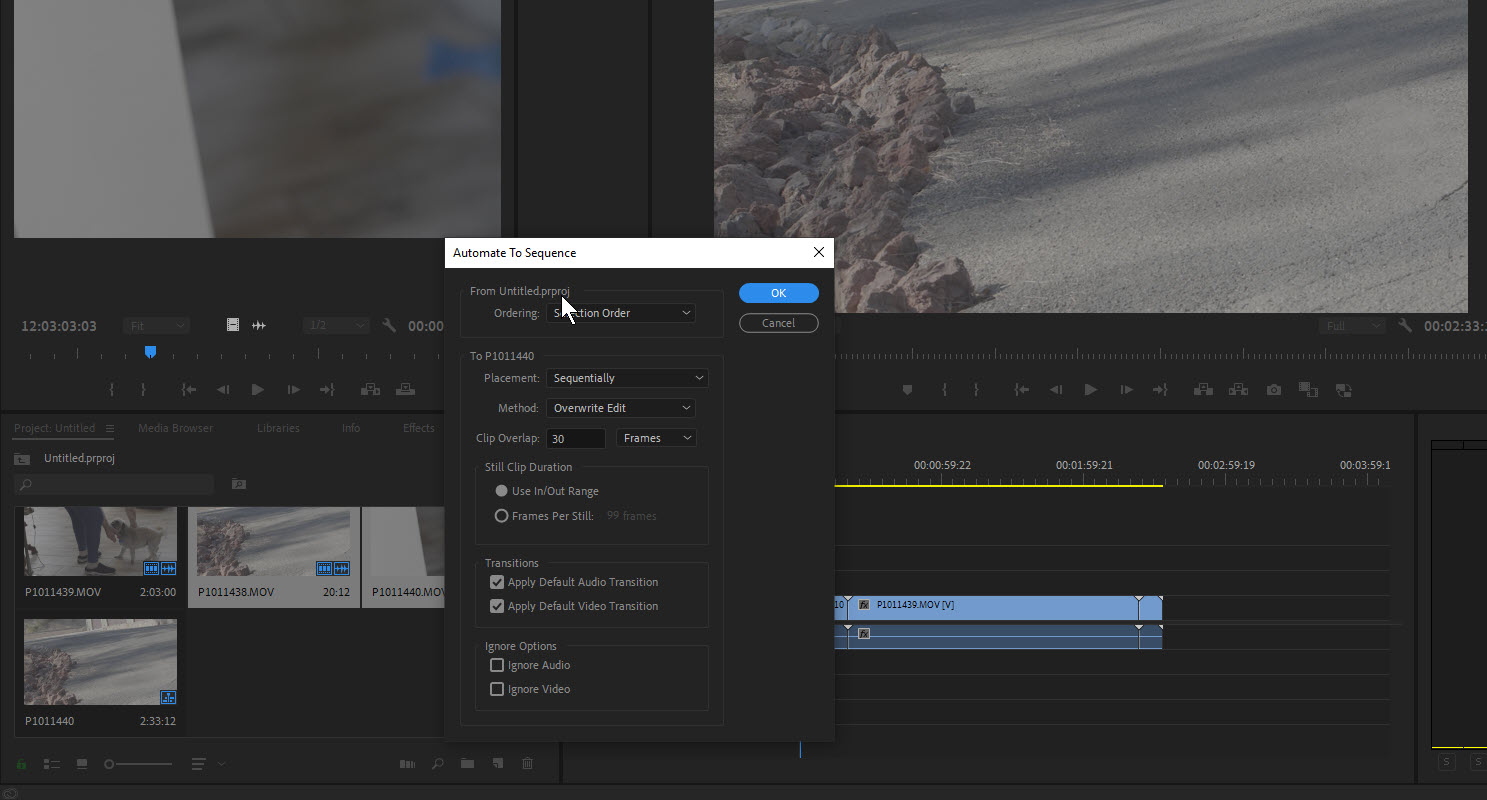Open the Placement dropdown set to Sequentially

coord(627,378)
